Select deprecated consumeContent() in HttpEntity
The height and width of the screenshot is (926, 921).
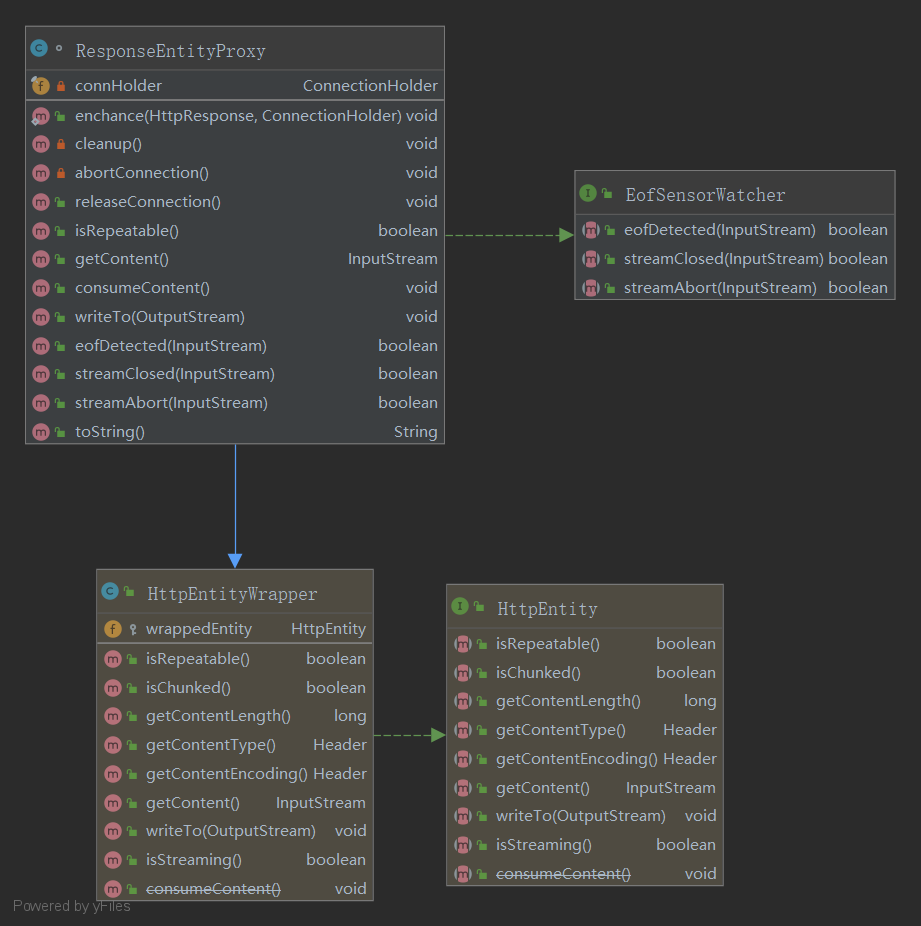tap(563, 874)
